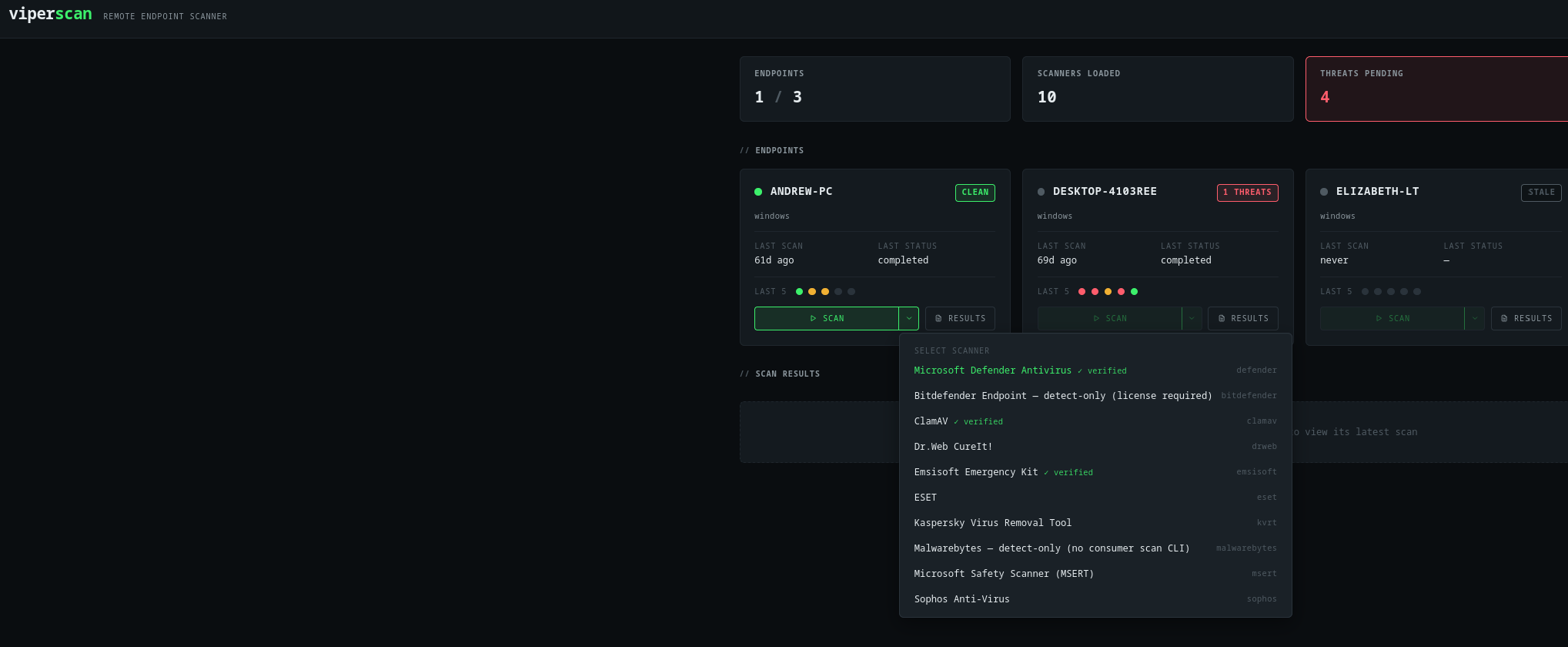The image size is (1568, 647).
Task: Click the STALE badge on ELIZABETH-LT
Action: click(x=1541, y=193)
